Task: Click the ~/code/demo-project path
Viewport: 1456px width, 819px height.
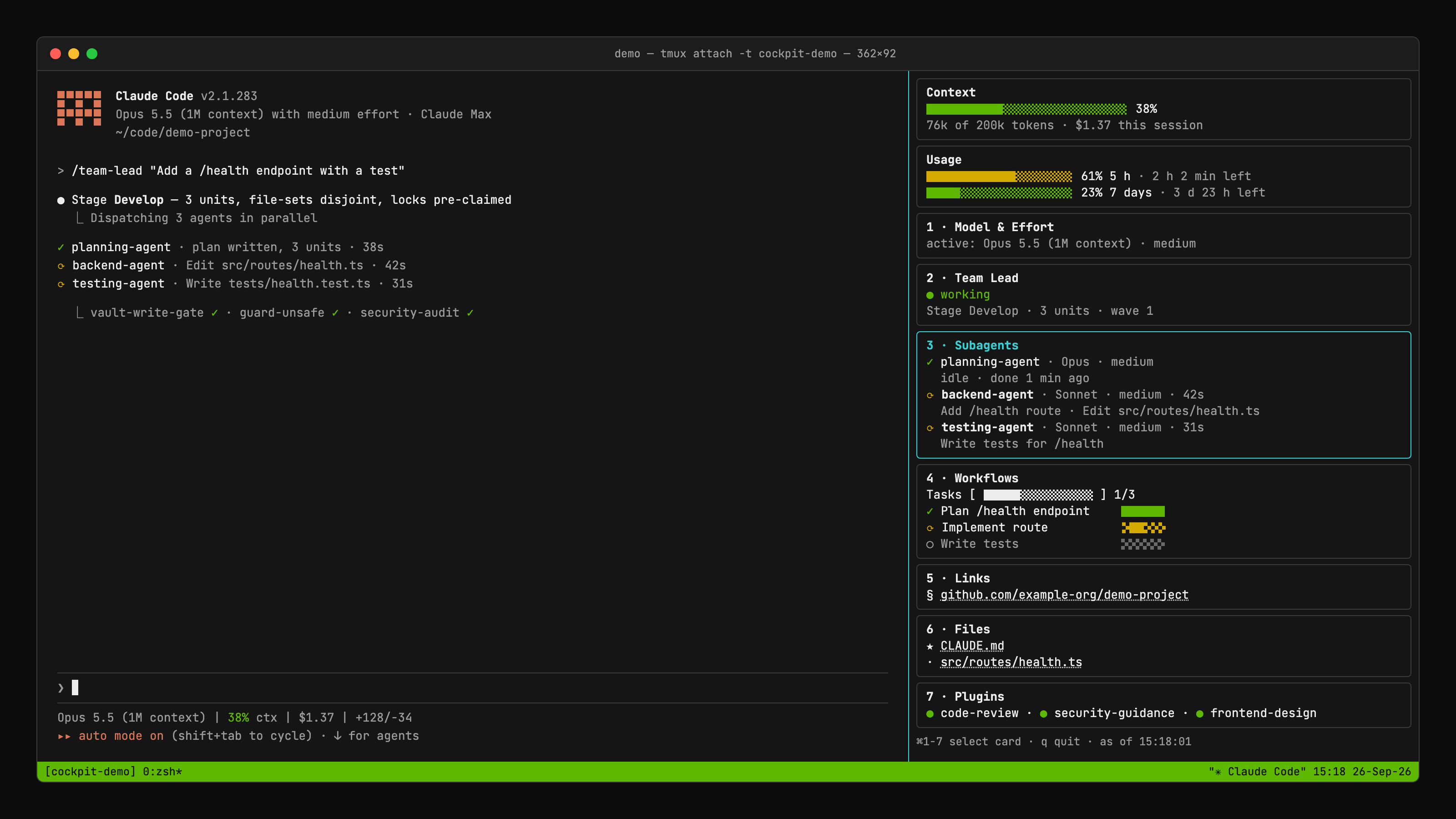Action: [x=182, y=133]
